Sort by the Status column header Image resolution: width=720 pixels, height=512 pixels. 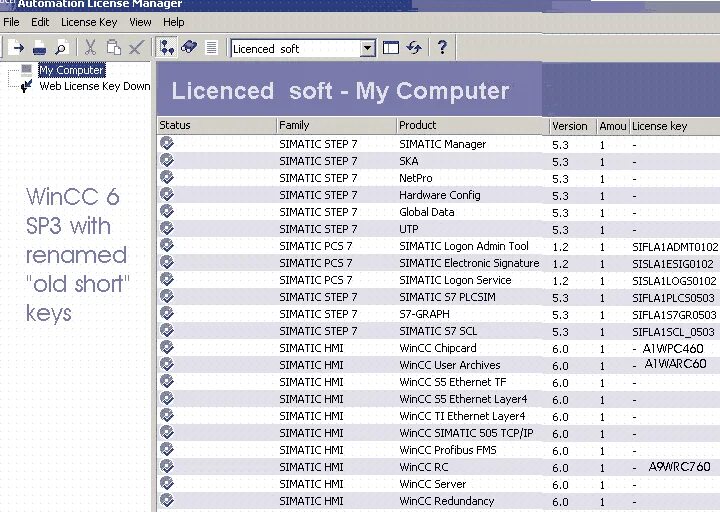pyautogui.click(x=217, y=125)
